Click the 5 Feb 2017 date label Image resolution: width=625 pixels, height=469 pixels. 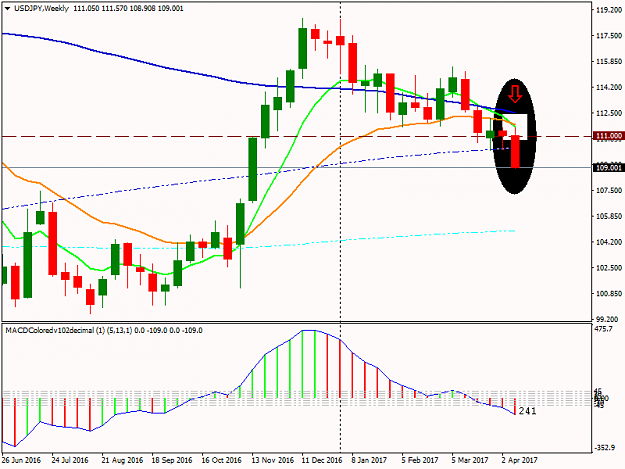(x=420, y=460)
